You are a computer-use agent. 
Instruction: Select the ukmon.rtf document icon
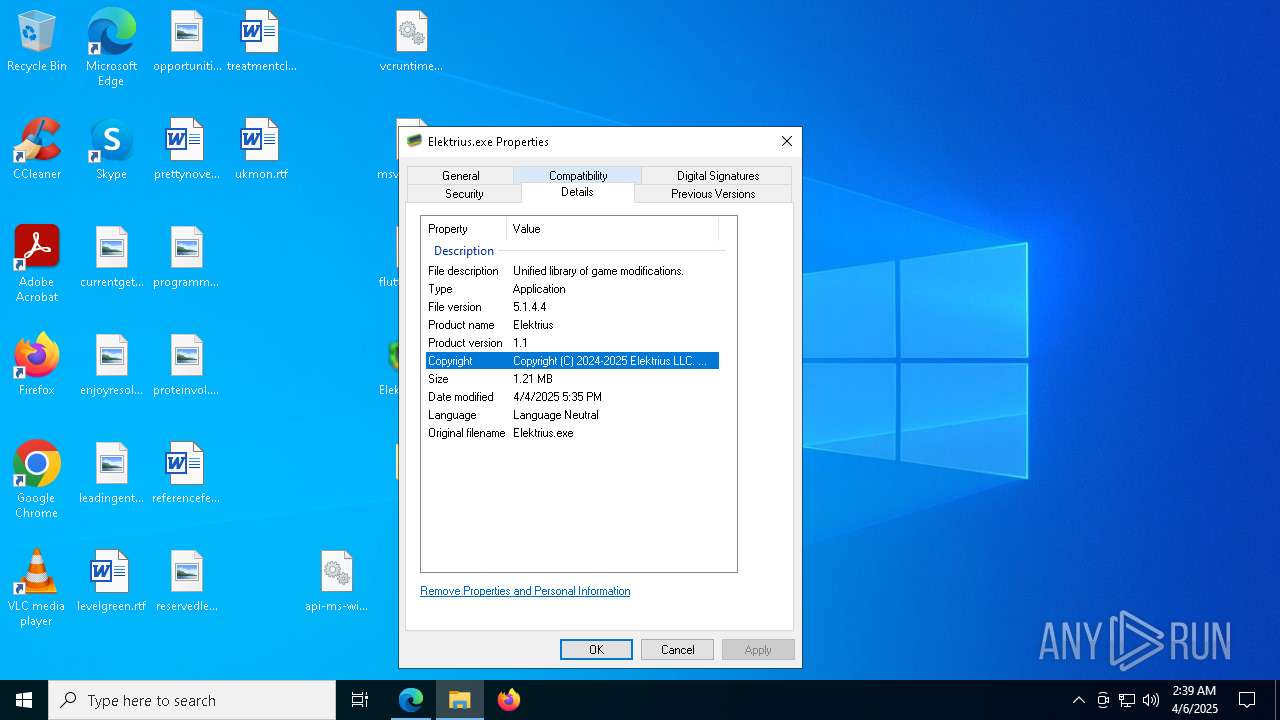click(x=261, y=150)
